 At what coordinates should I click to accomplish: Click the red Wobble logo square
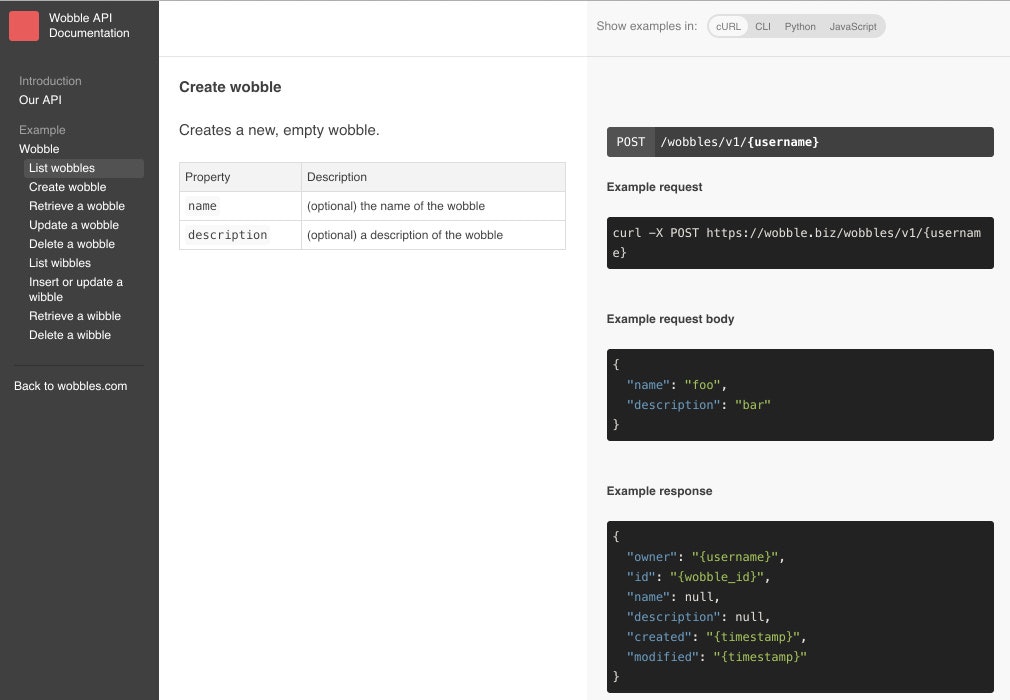point(24,26)
